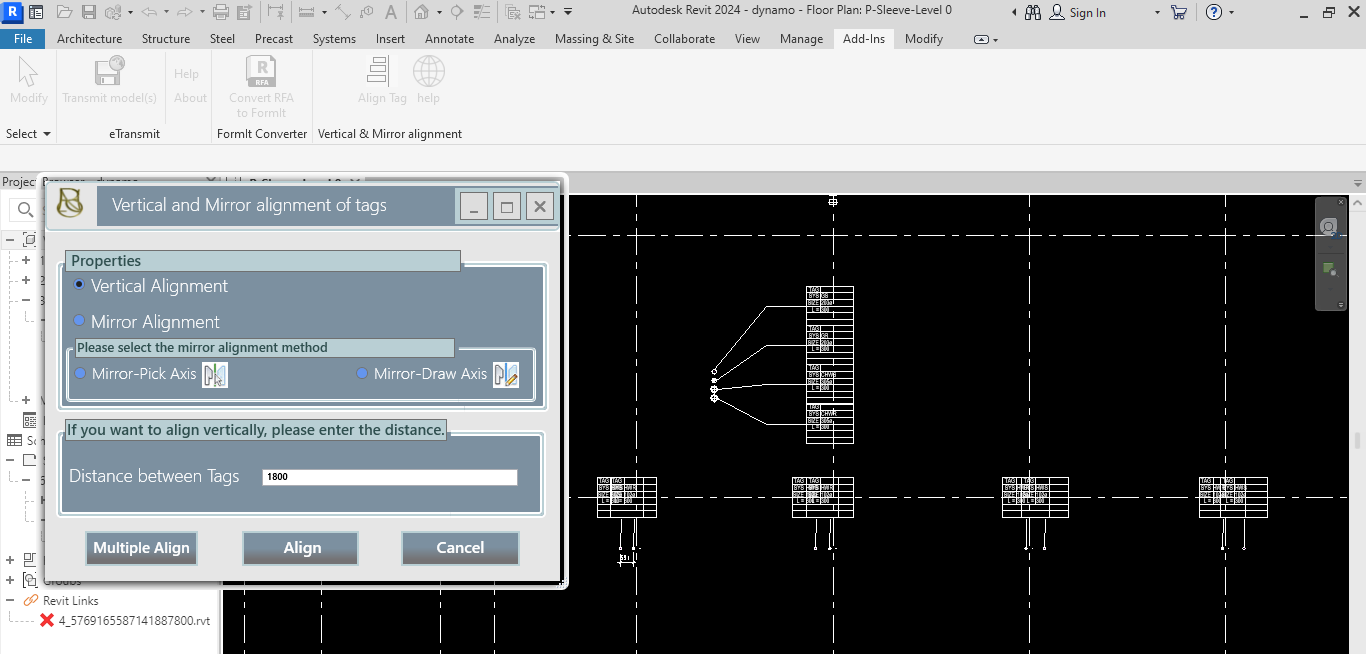Click the Autodesk App Store cart icon
This screenshot has width=1366, height=654.
[1178, 13]
